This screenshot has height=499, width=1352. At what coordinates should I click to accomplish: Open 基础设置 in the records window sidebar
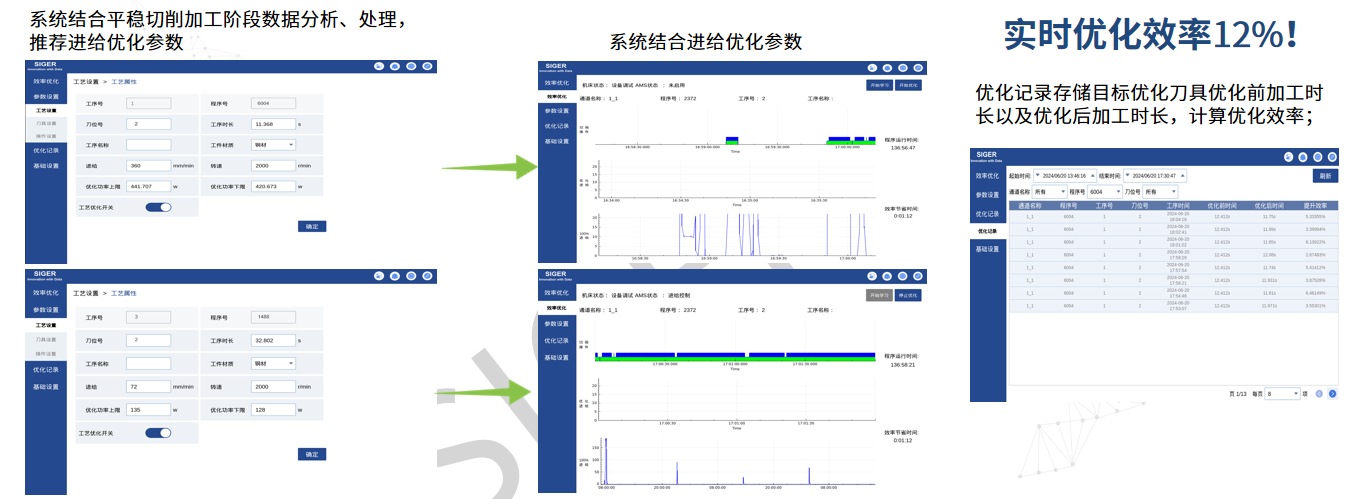click(x=988, y=249)
